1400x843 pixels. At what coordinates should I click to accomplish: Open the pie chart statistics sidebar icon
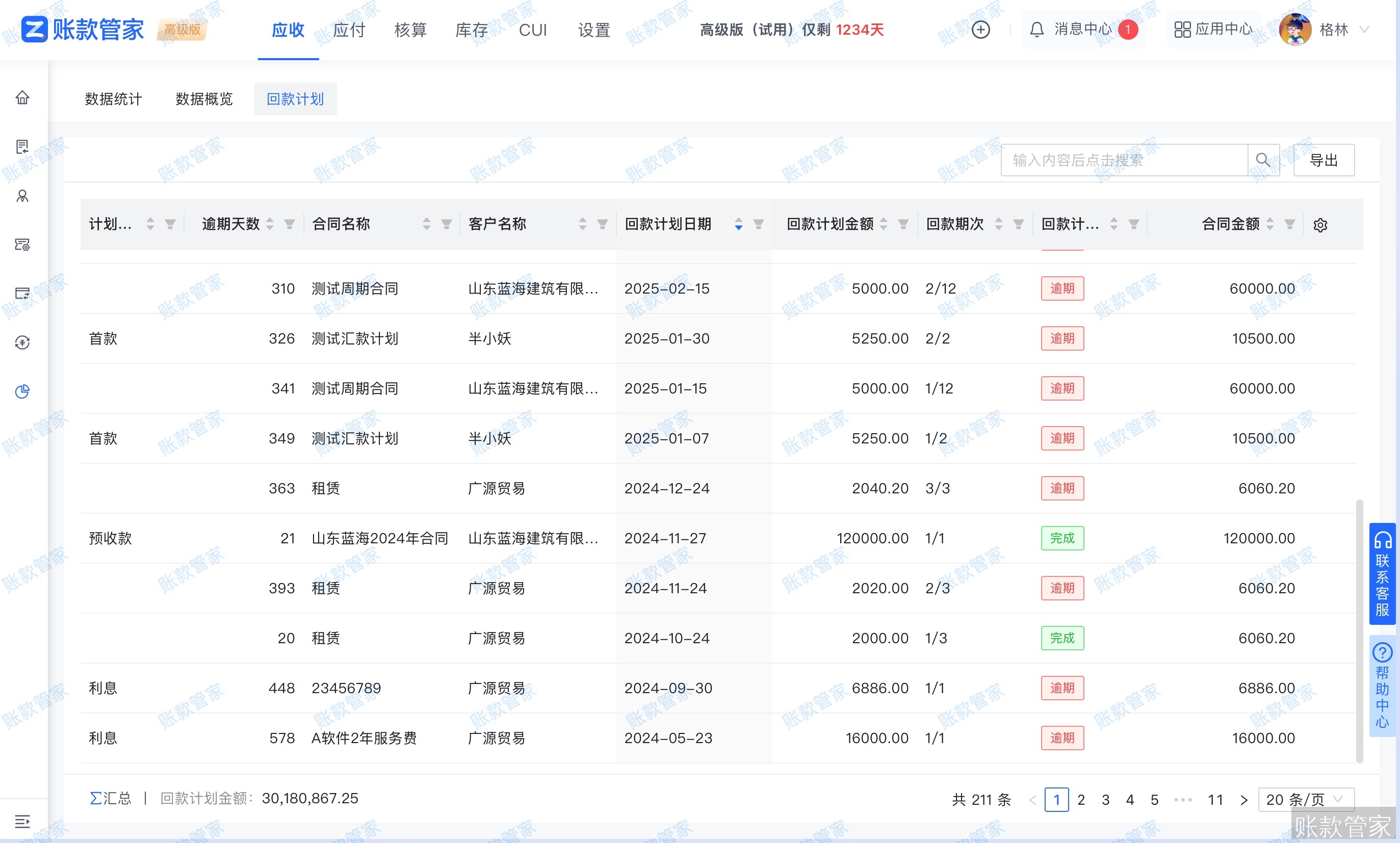coord(22,391)
